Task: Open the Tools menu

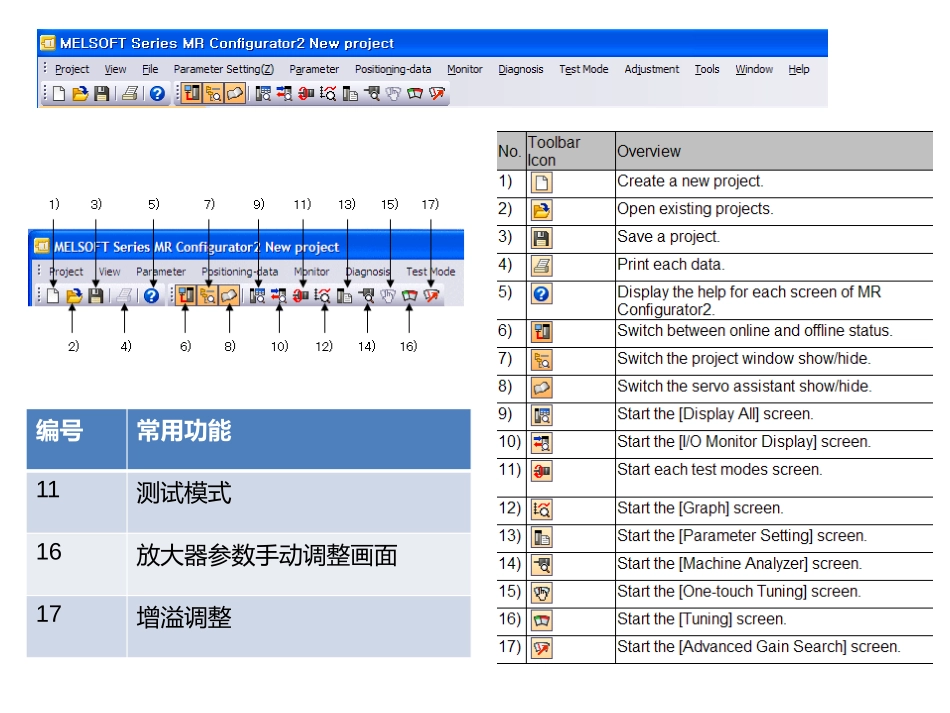Action: [706, 70]
